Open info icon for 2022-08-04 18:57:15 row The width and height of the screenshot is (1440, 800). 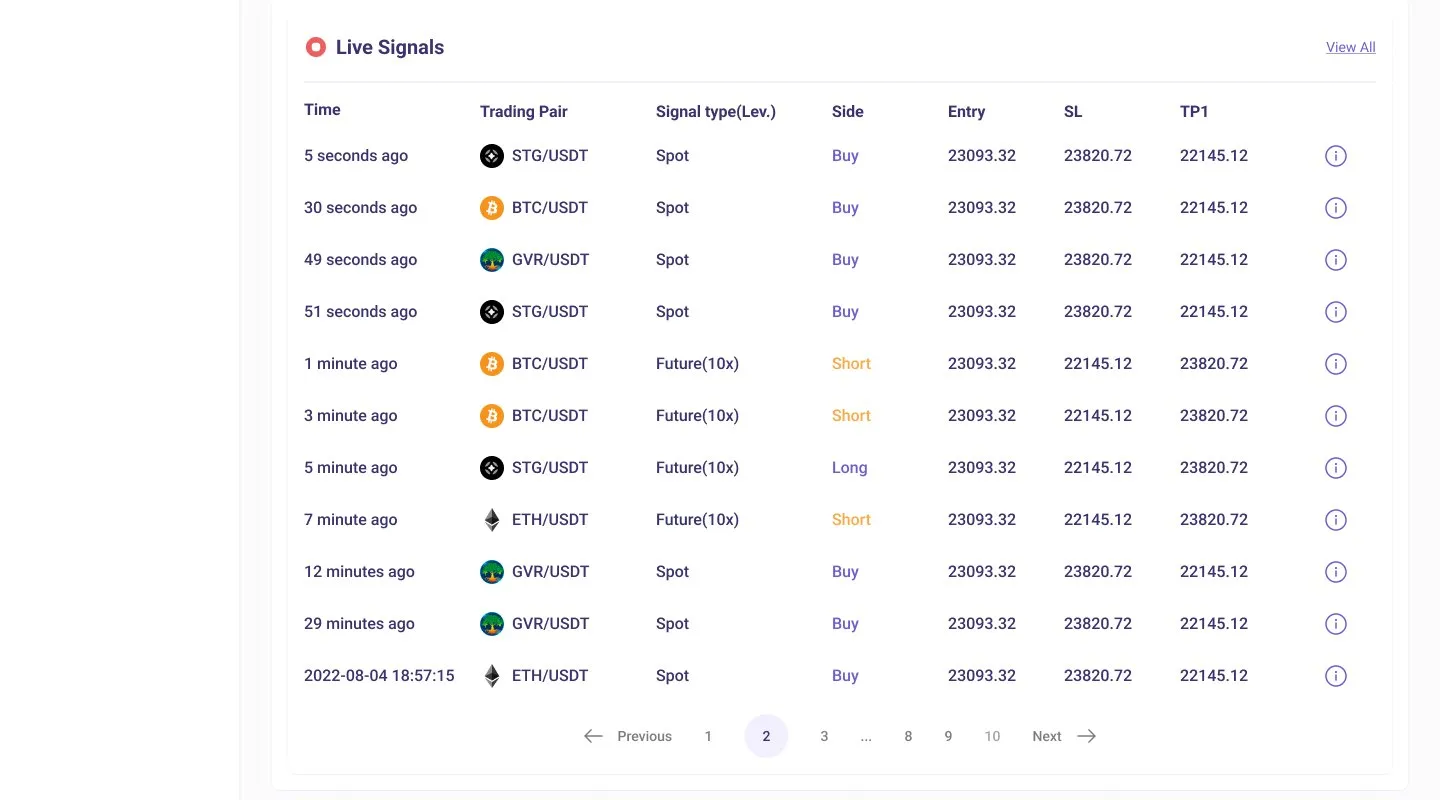(x=1335, y=676)
